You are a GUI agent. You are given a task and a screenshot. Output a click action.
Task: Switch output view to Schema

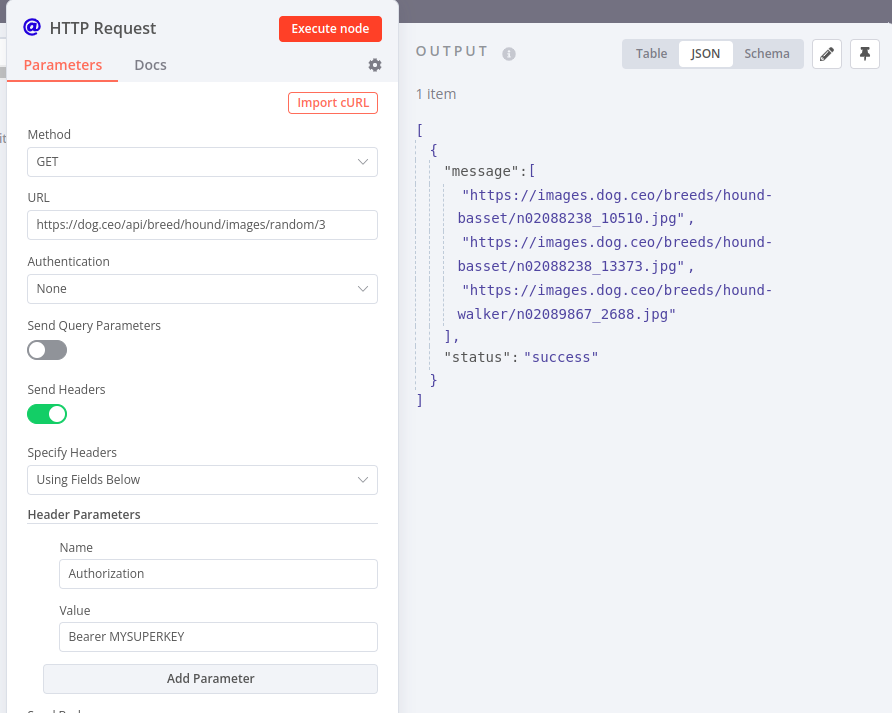coord(767,53)
